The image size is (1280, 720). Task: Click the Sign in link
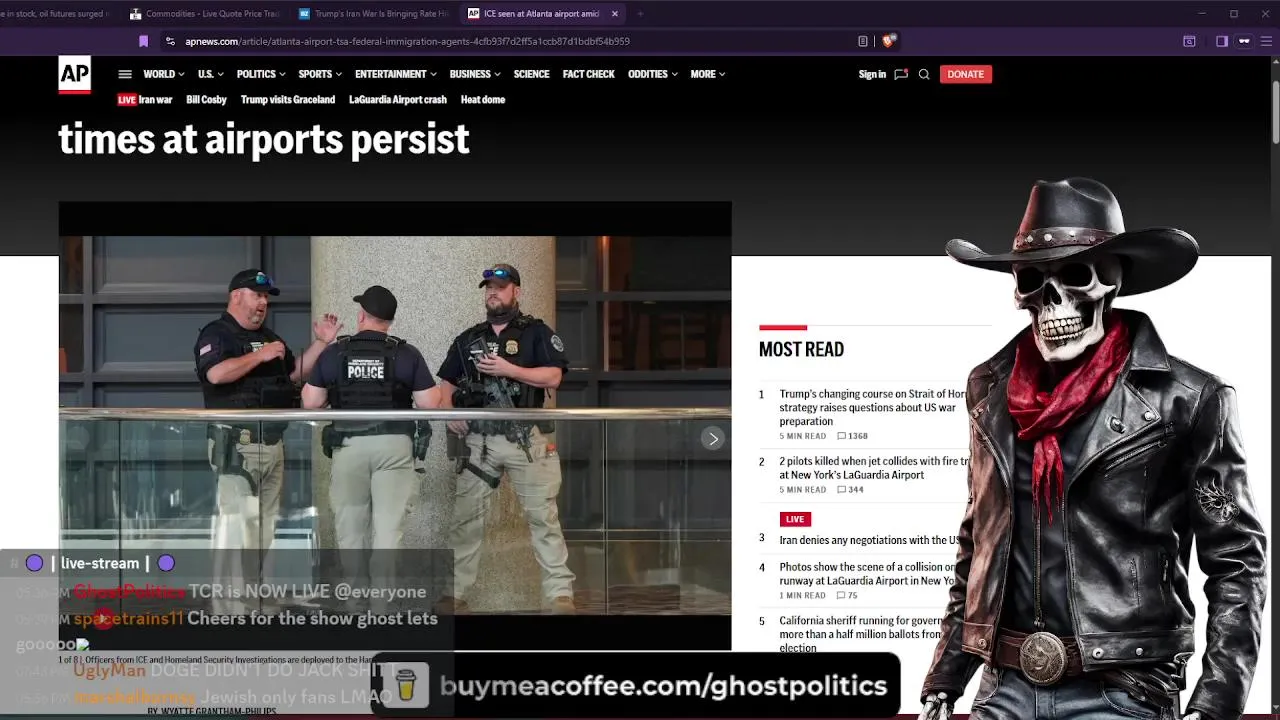872,74
